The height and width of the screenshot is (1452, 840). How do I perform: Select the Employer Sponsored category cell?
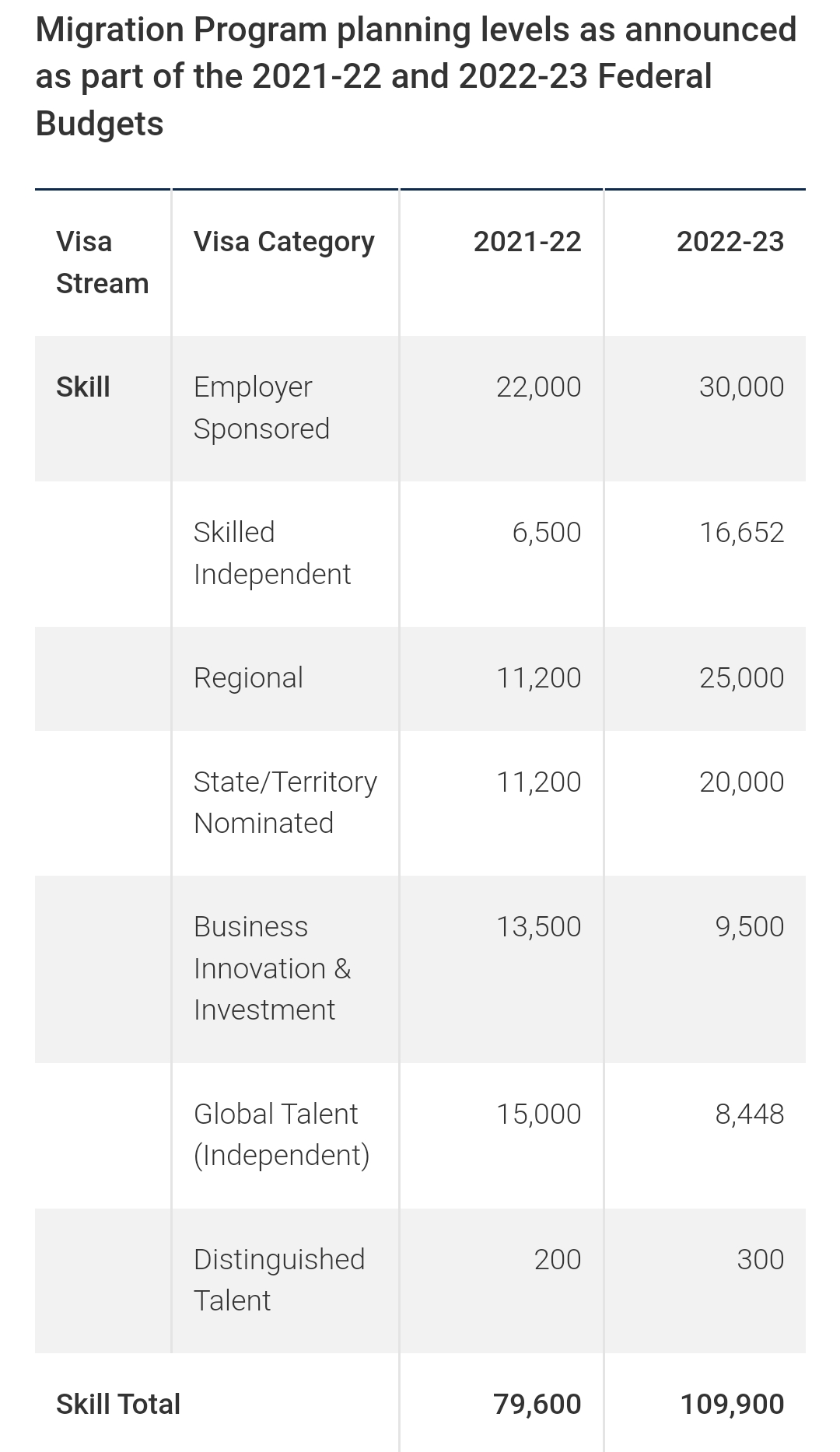point(261,408)
